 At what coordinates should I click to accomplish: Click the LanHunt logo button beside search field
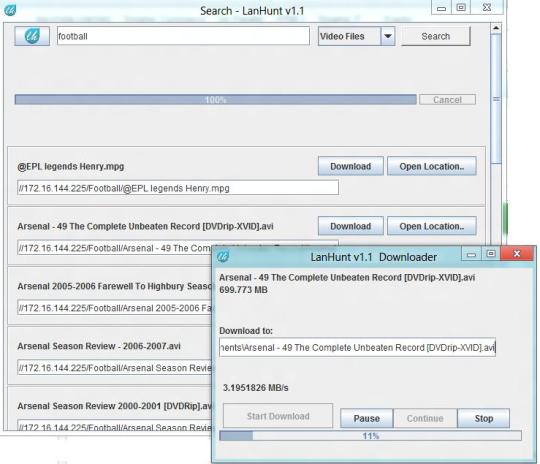tap(32, 36)
